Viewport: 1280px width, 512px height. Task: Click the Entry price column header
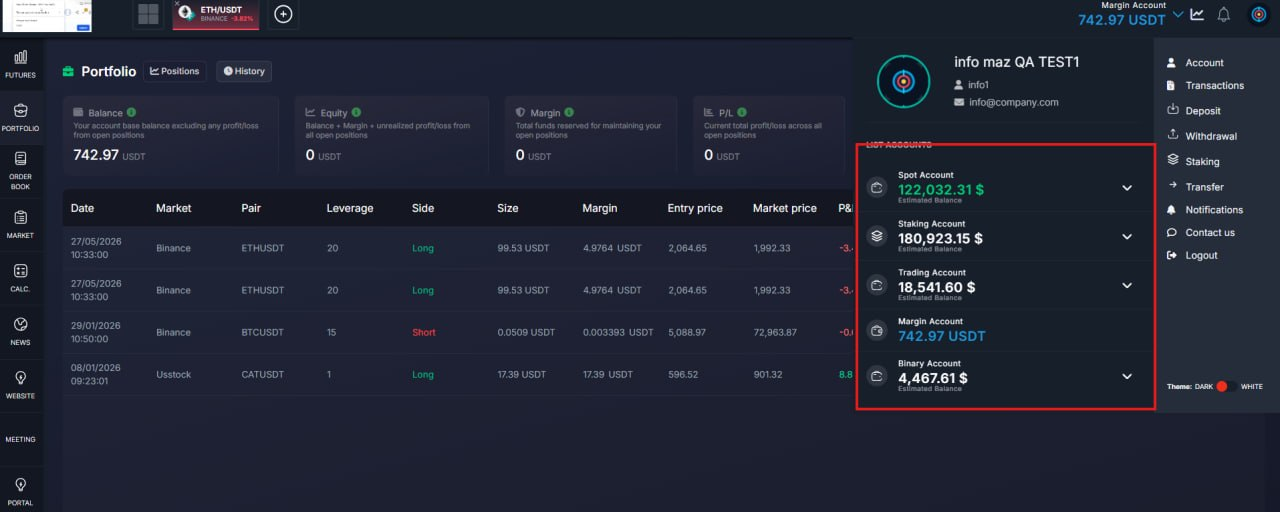pyautogui.click(x=695, y=208)
